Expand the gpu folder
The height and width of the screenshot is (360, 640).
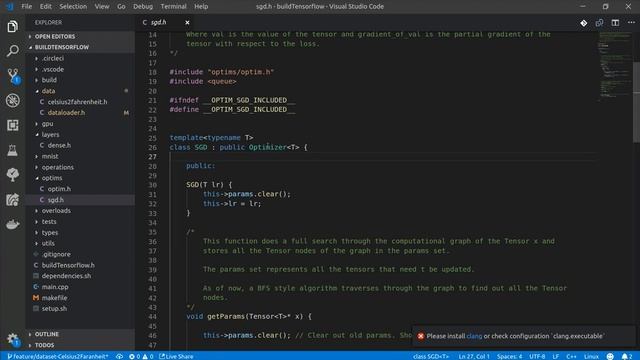point(80,124)
